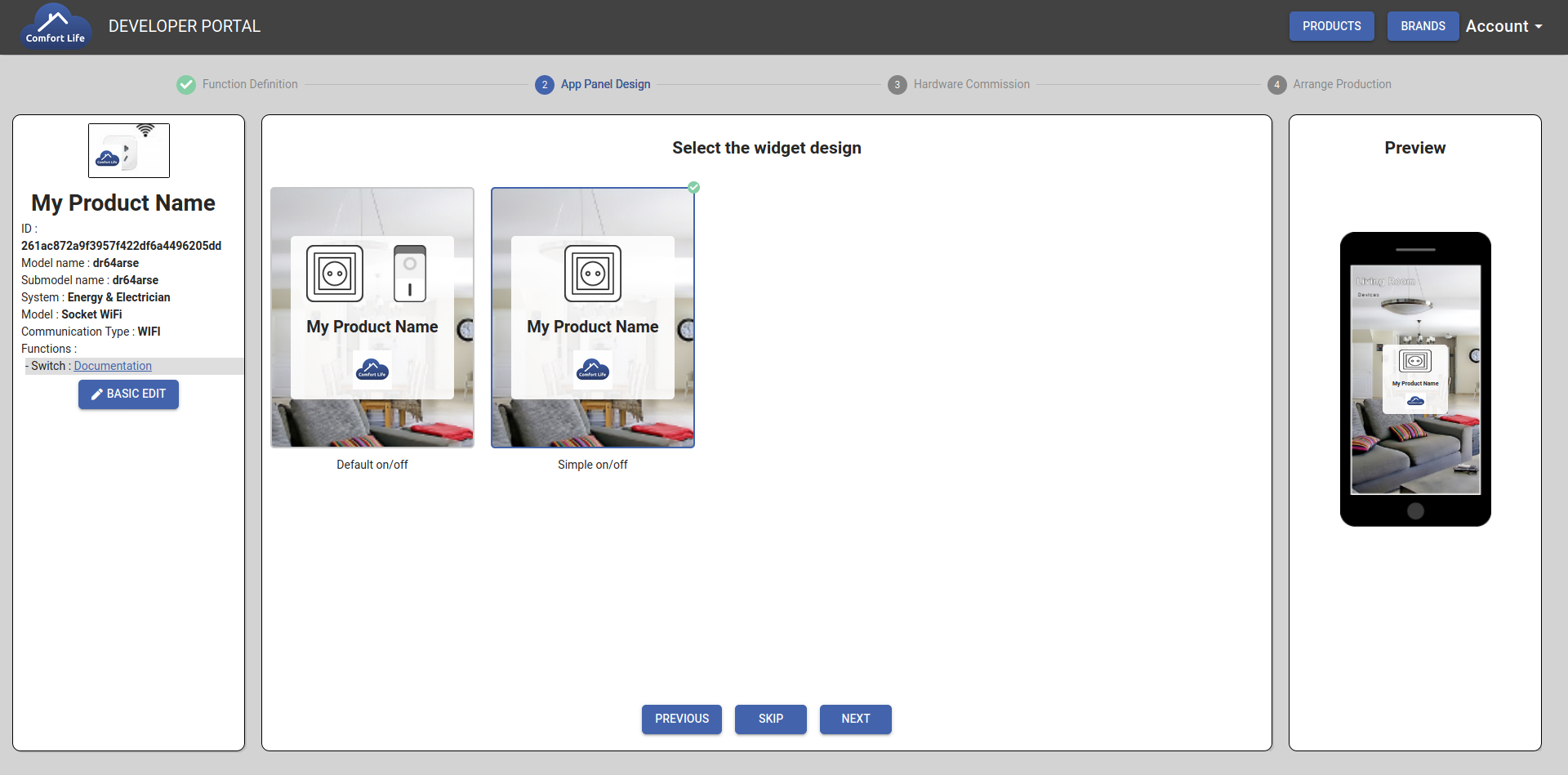1568x775 pixels.
Task: Go to the App Panel Design step
Action: point(604,84)
